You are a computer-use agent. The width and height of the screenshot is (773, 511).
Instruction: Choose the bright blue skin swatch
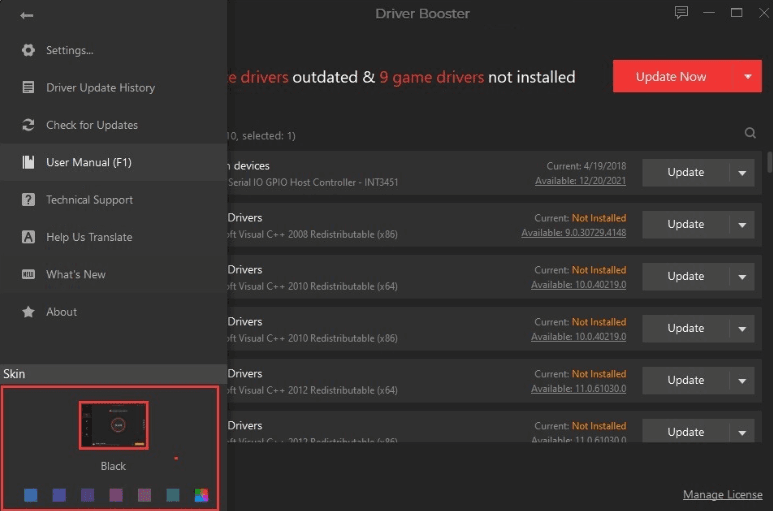(x=31, y=495)
